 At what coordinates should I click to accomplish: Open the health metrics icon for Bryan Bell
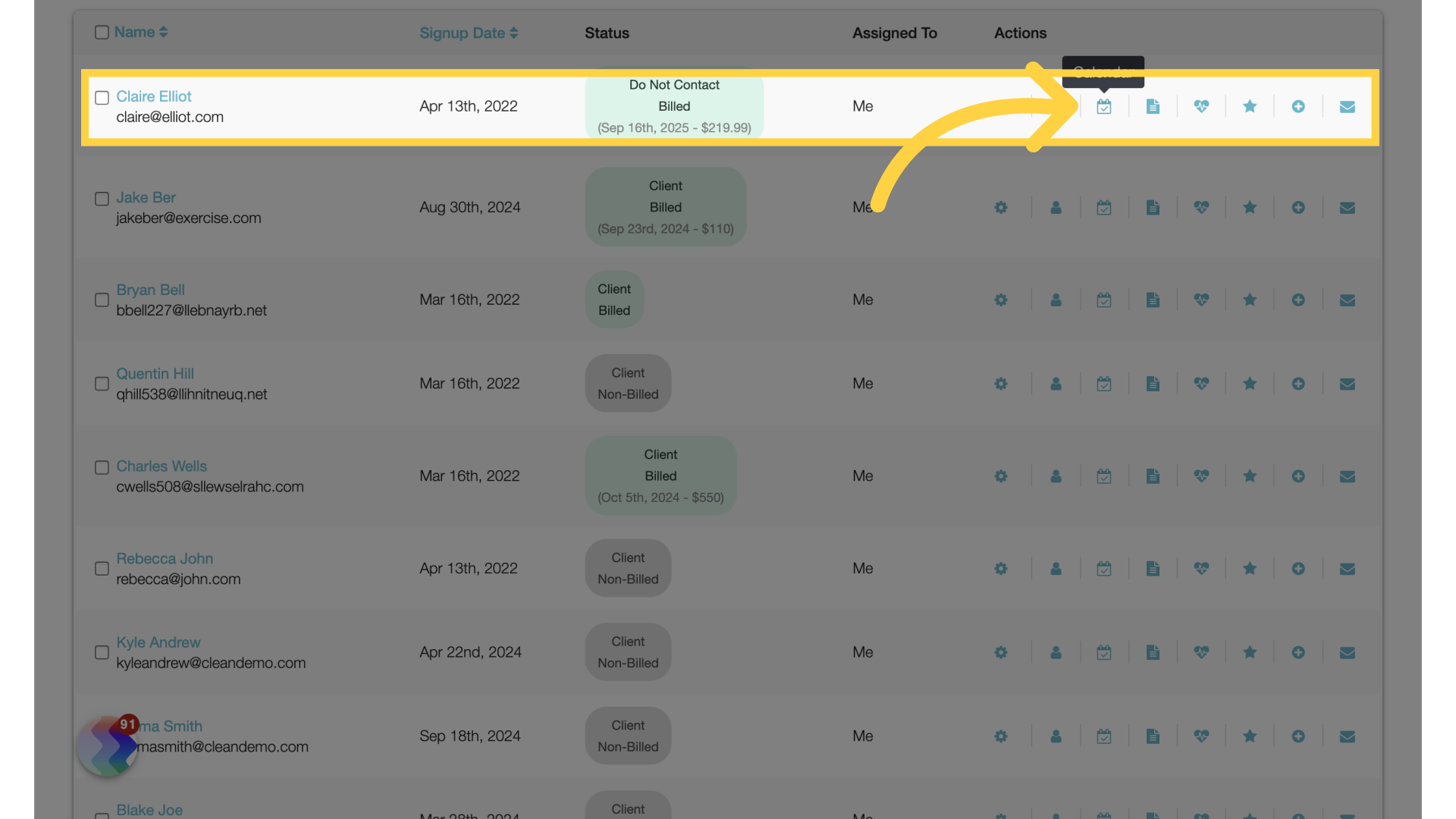click(1201, 300)
